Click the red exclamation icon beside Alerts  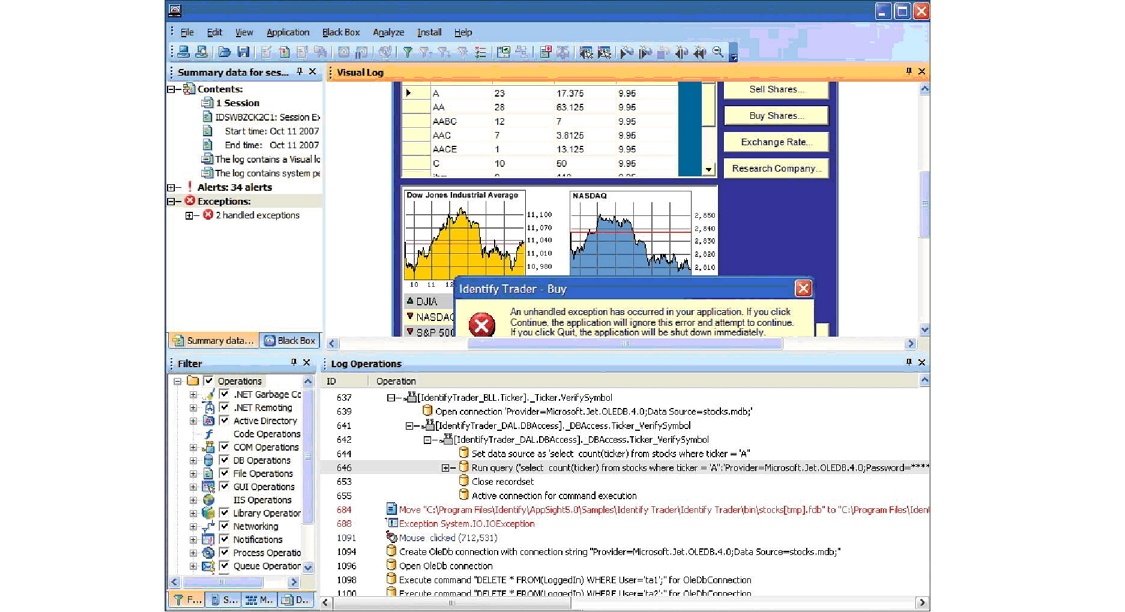pos(189,187)
